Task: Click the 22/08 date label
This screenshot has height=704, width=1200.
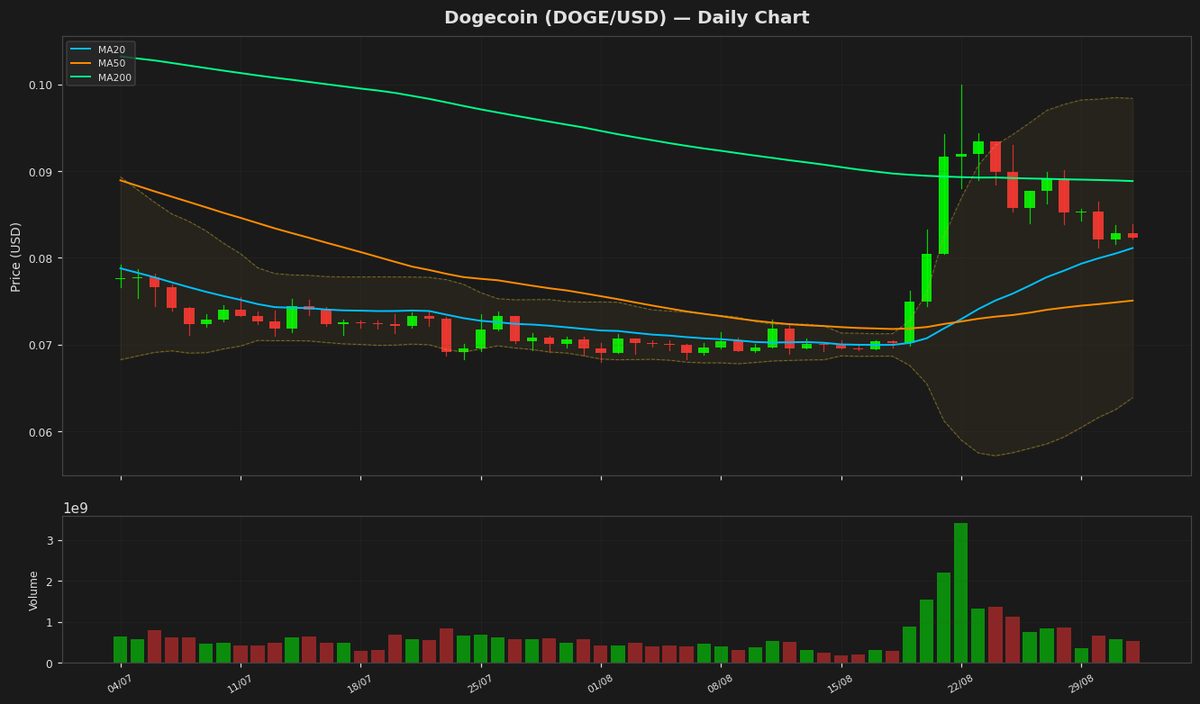Action: pyautogui.click(x=959, y=685)
